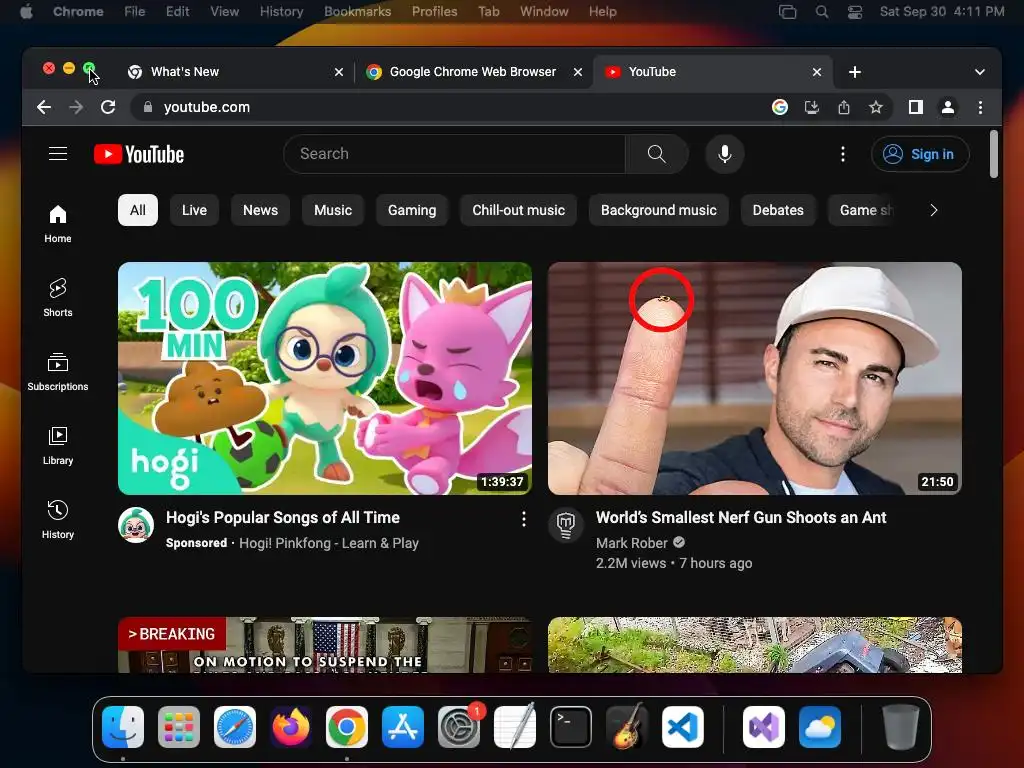The width and height of the screenshot is (1024, 768).
Task: Open the History menu in menu bar
Action: (281, 12)
